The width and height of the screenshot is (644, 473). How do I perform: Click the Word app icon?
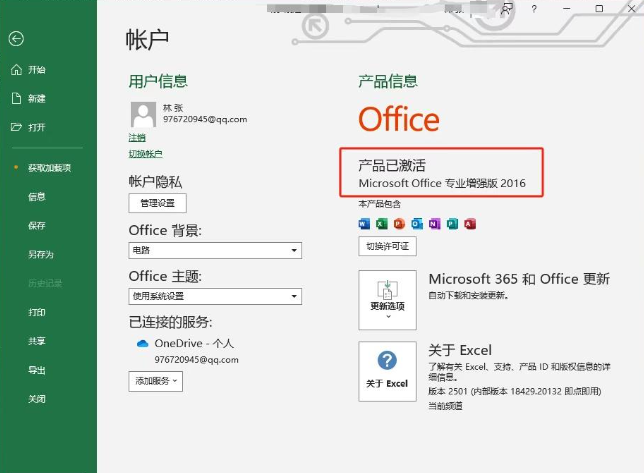364,224
